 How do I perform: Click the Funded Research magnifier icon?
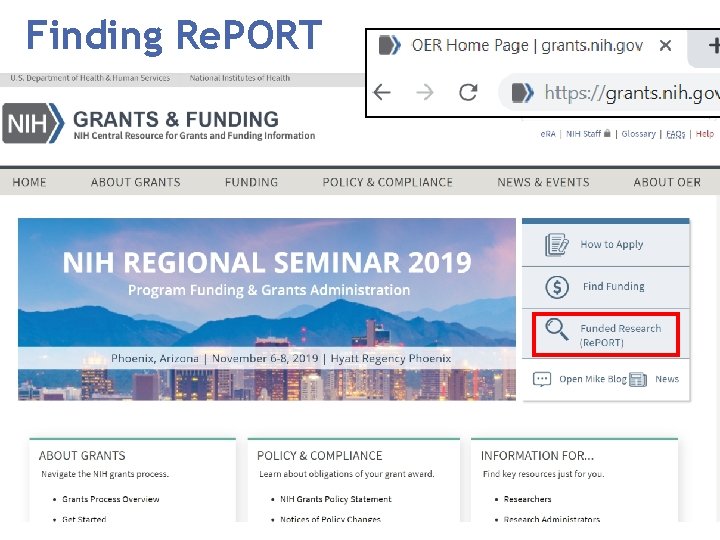[557, 329]
